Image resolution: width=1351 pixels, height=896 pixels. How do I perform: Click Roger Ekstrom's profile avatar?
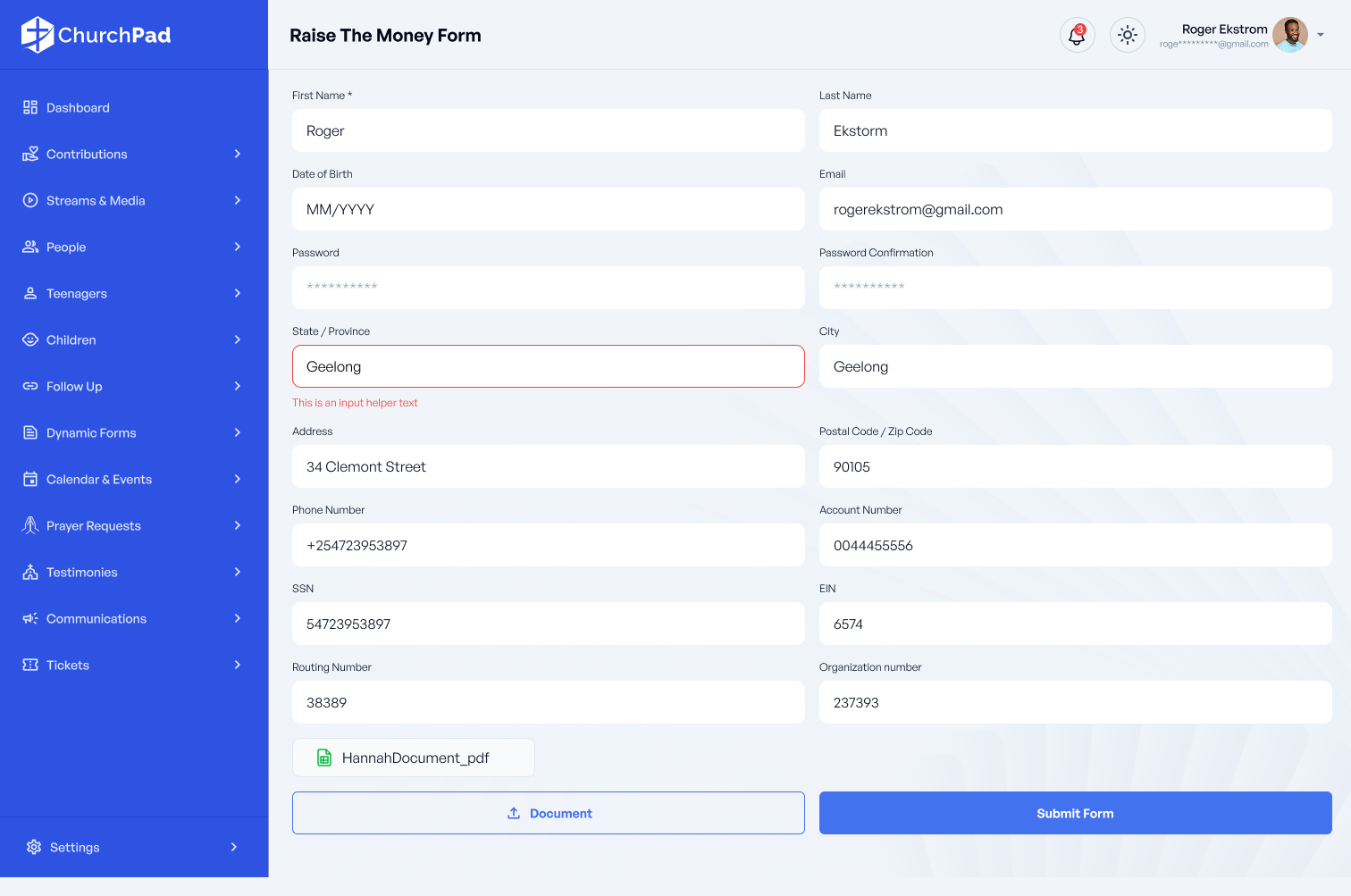tap(1289, 36)
